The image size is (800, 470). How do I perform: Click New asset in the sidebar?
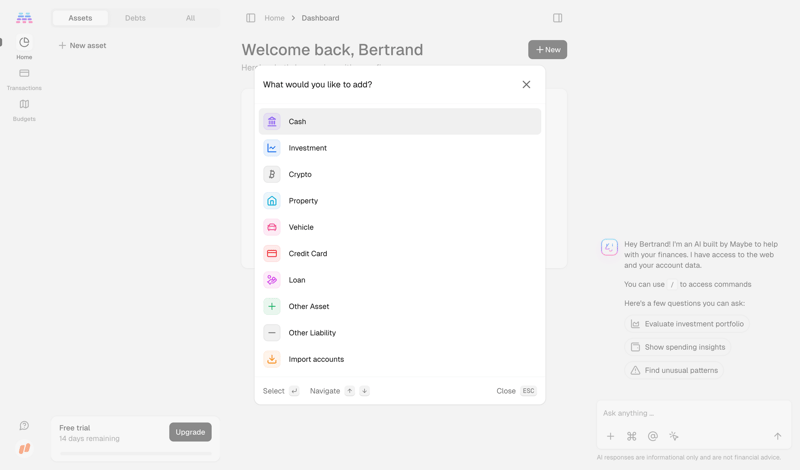click(82, 45)
